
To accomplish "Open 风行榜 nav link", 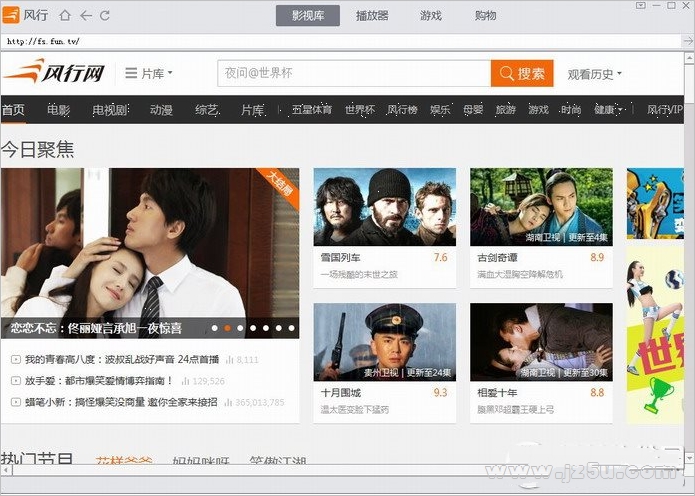I will point(402,109).
